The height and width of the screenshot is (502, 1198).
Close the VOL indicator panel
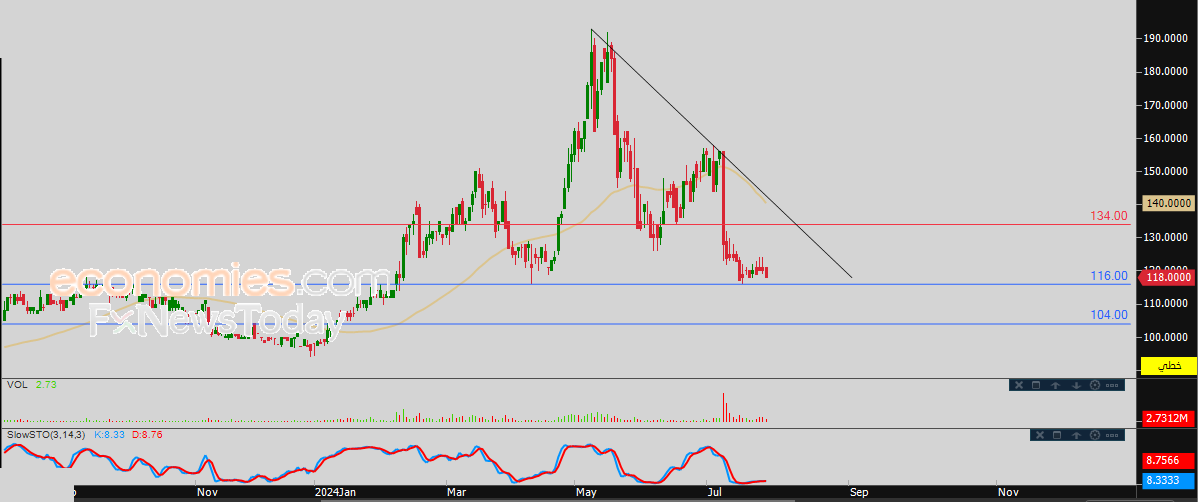coord(1018,385)
